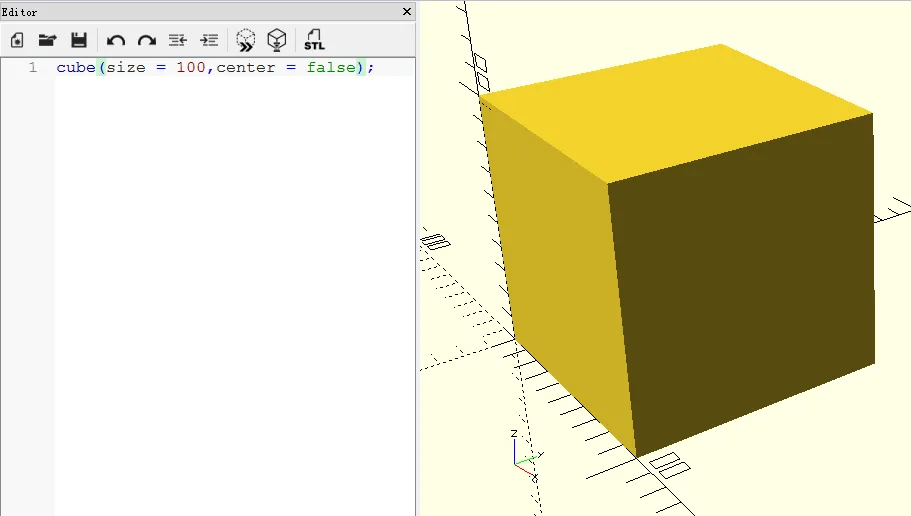Click line number 1 in the gutter
This screenshot has height=516, width=911.
[33, 67]
